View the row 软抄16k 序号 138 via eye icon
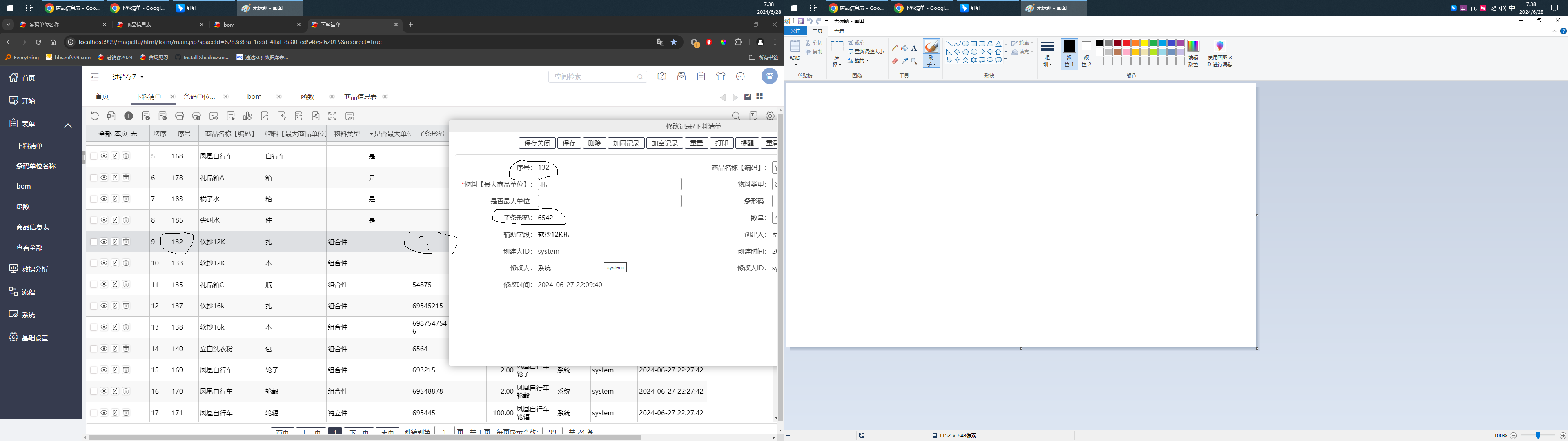This screenshot has height=441, width=1568. 104,327
